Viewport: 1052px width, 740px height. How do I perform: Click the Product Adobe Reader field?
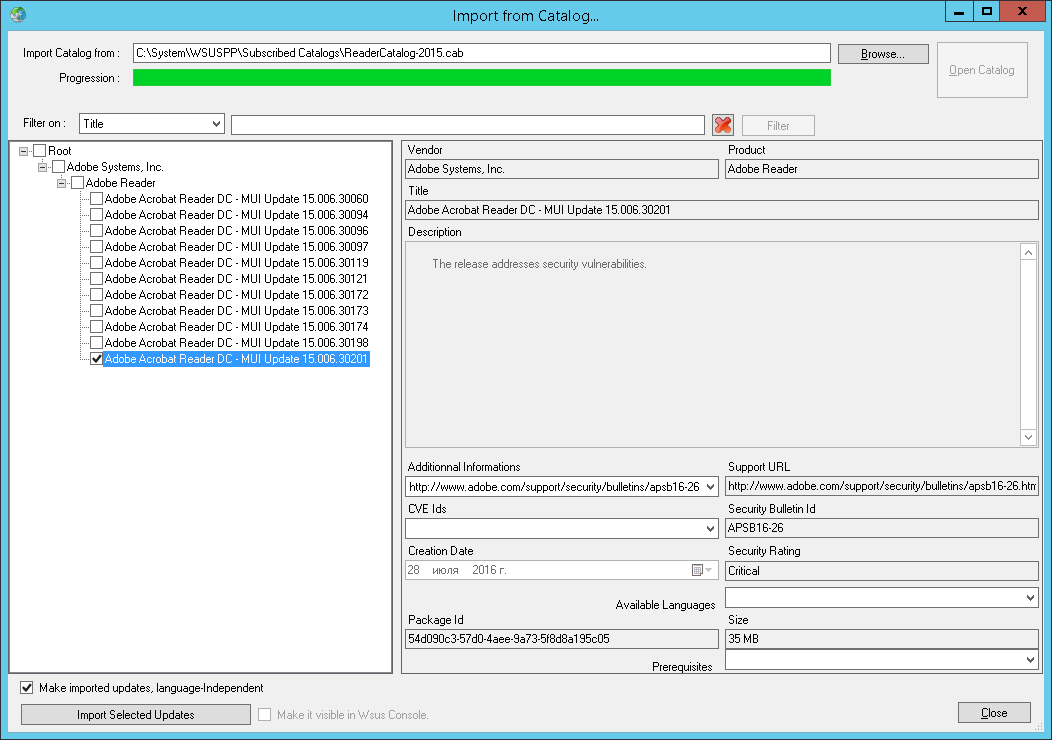click(x=882, y=169)
